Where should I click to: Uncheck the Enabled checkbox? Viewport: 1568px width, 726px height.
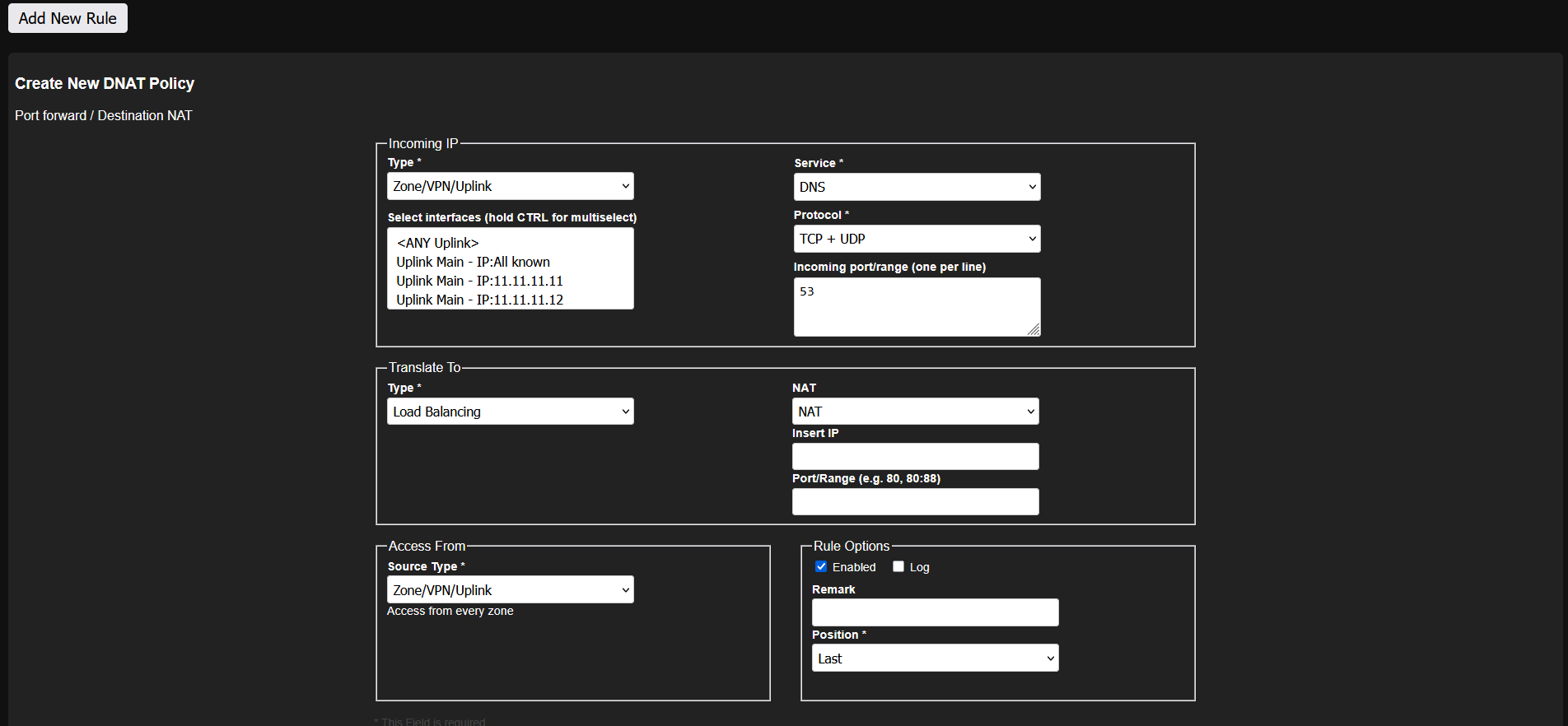tap(821, 566)
